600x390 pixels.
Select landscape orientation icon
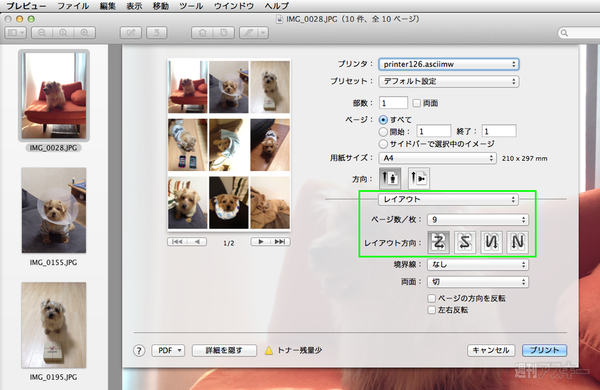coord(419,178)
